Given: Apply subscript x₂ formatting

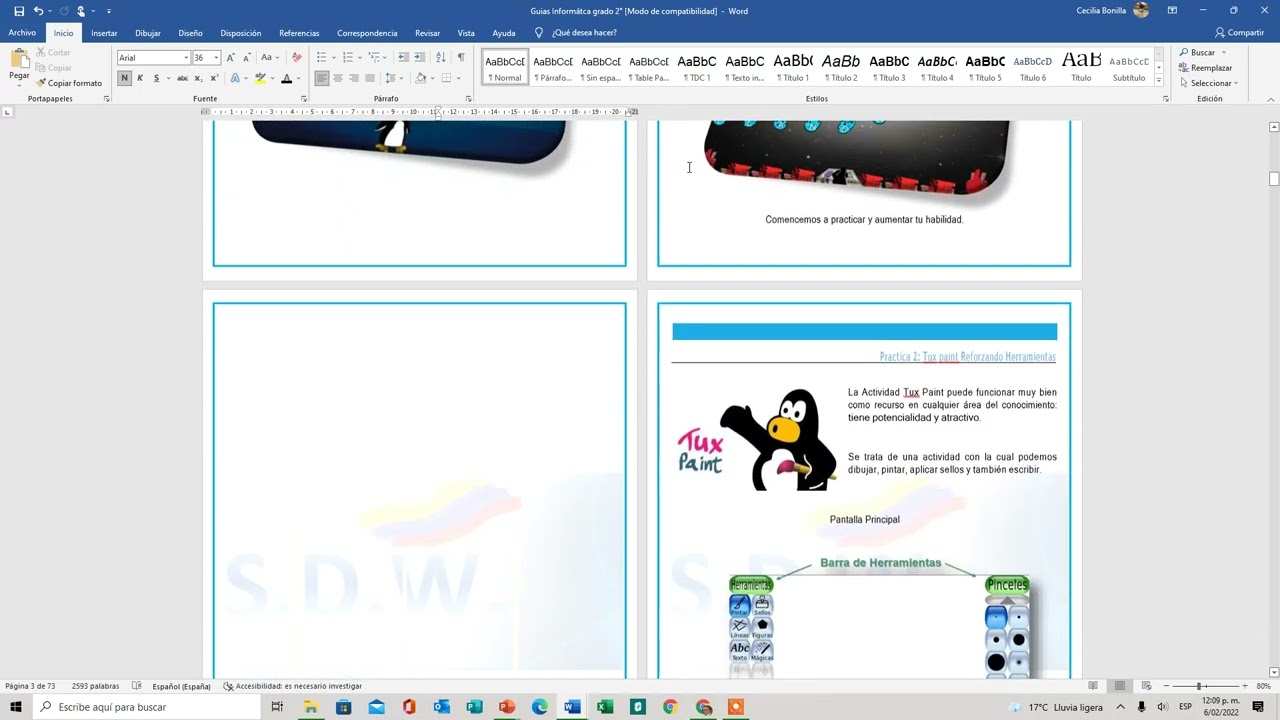Looking at the screenshot, I should [x=198, y=78].
